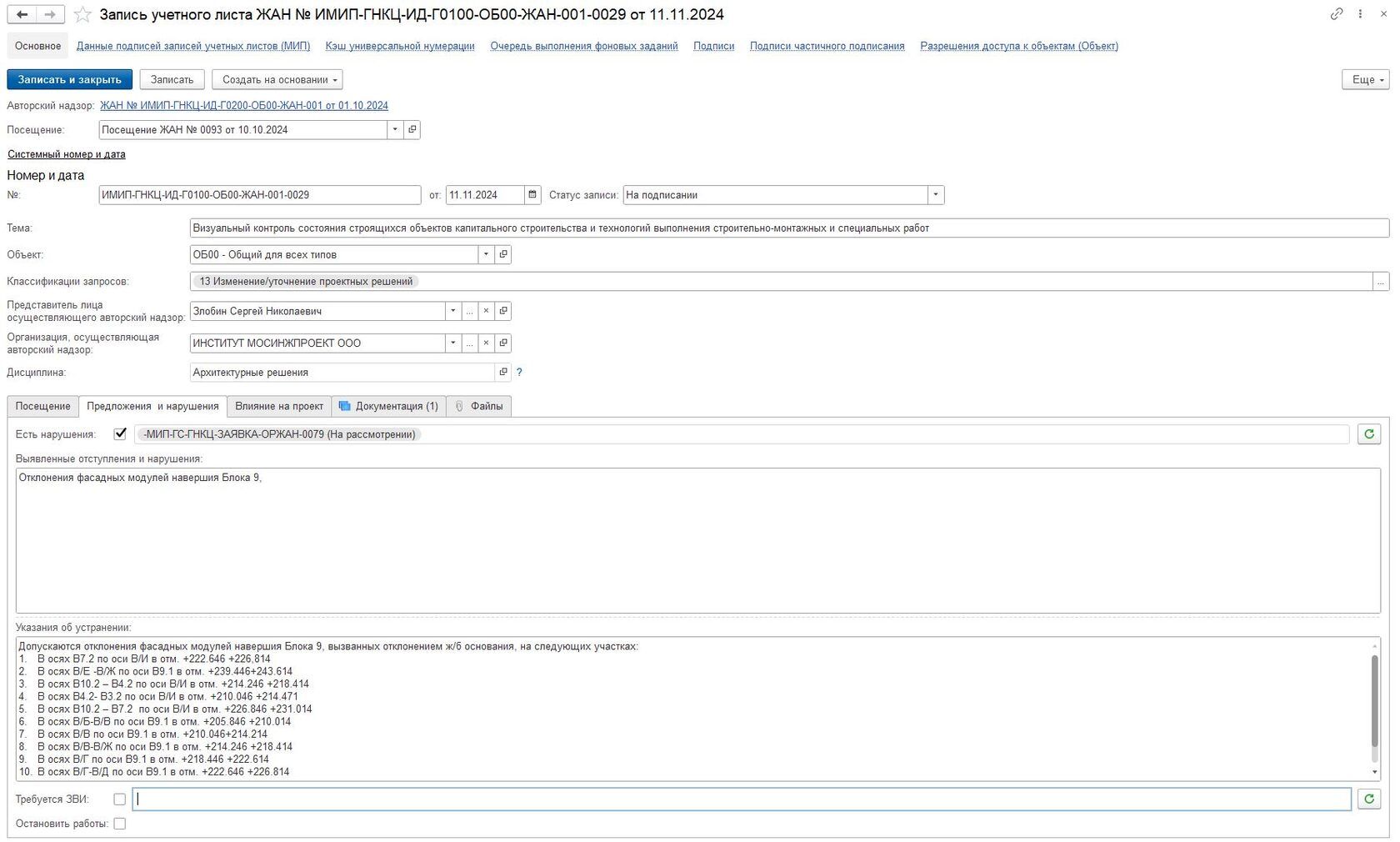Copy link to record icon
Screen dimensions: 1400x842
pyautogui.click(x=1336, y=14)
